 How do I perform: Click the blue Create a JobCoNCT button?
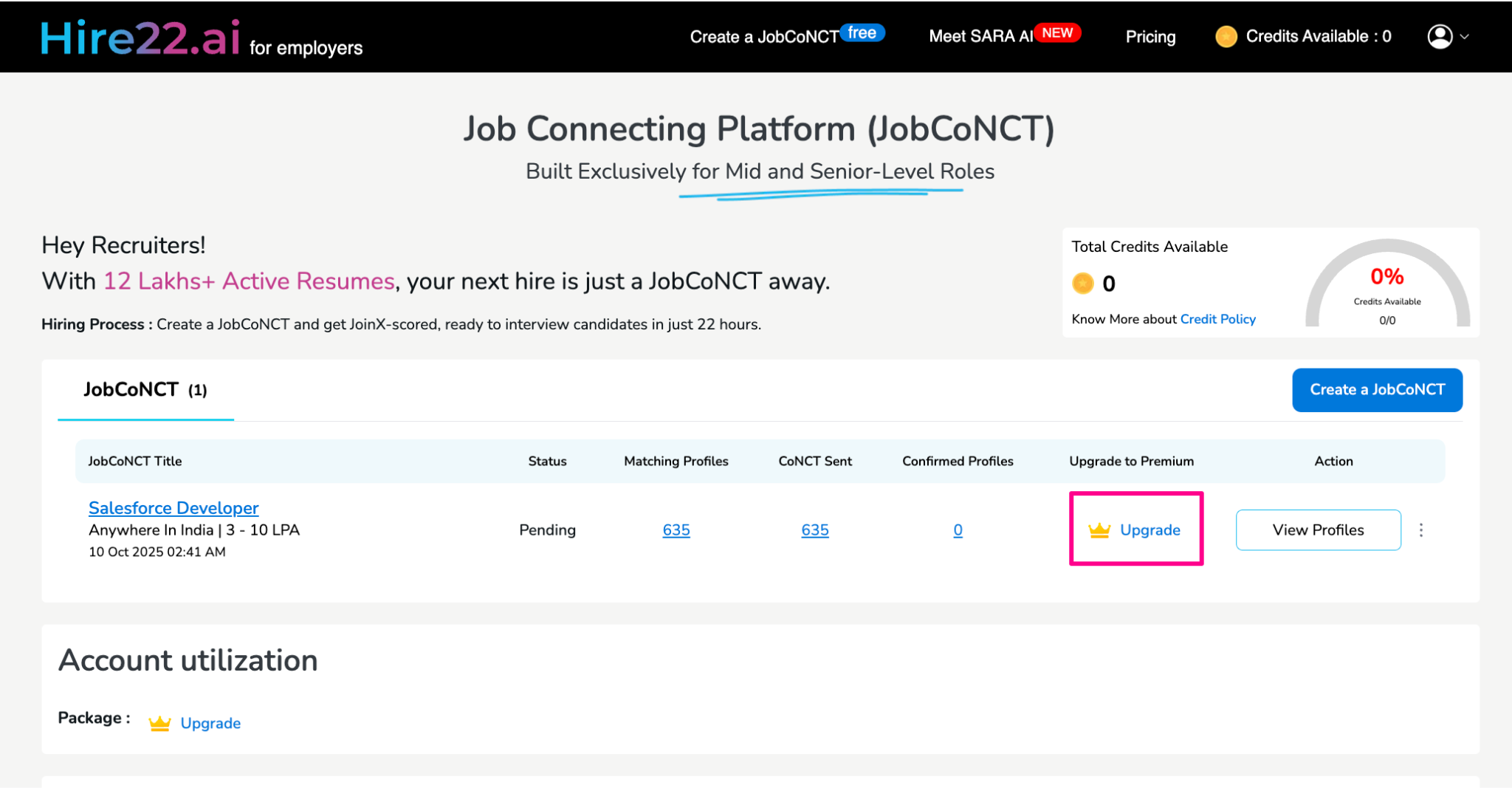1376,390
